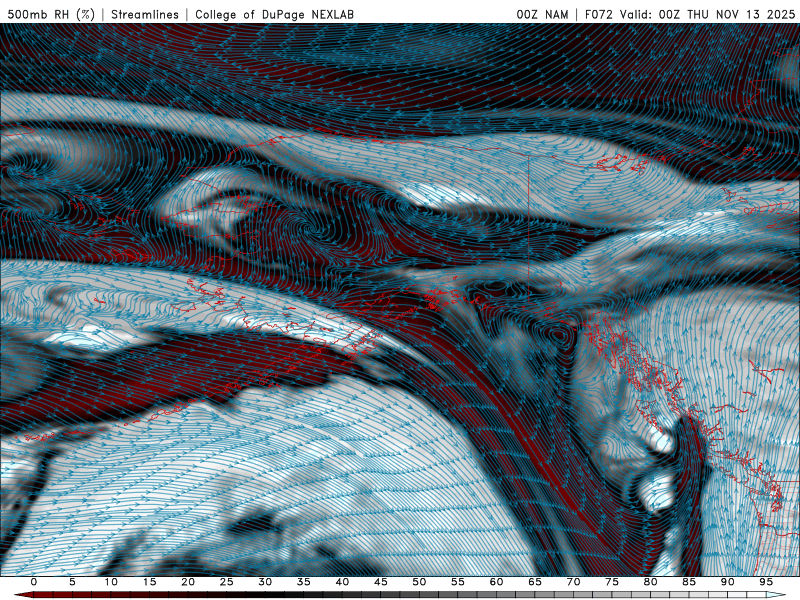Click the "30" value on the color scale

click(x=265, y=582)
